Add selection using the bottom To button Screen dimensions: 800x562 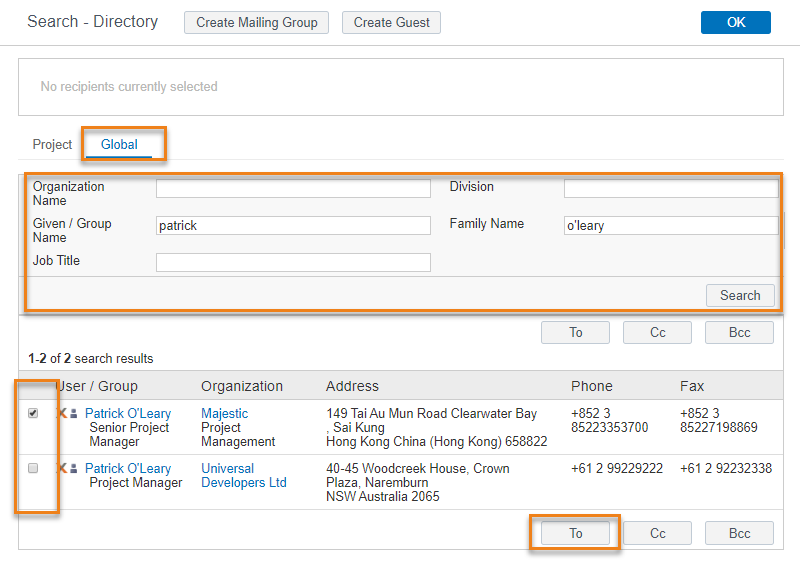point(576,533)
